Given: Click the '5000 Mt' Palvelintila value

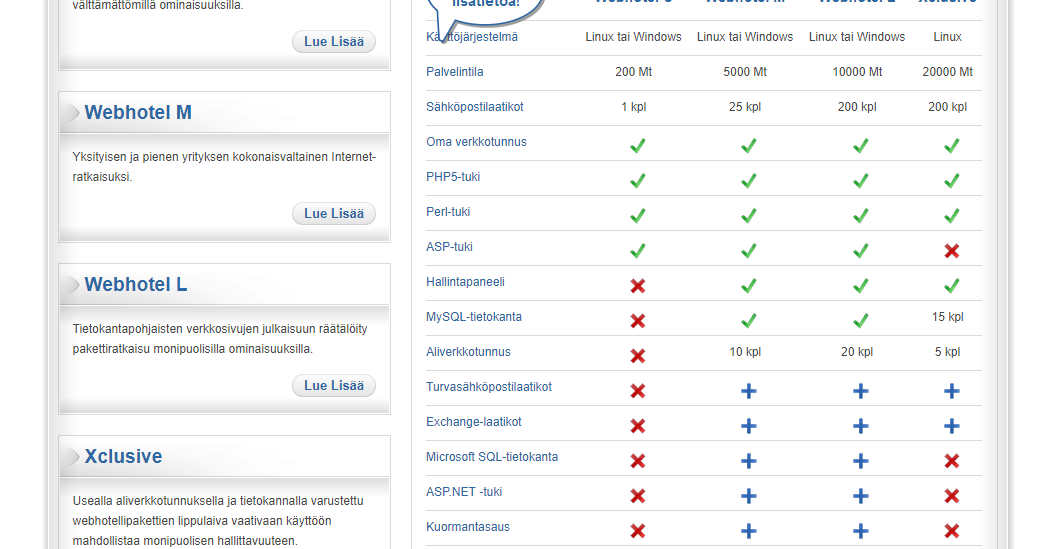Looking at the screenshot, I should (745, 71).
